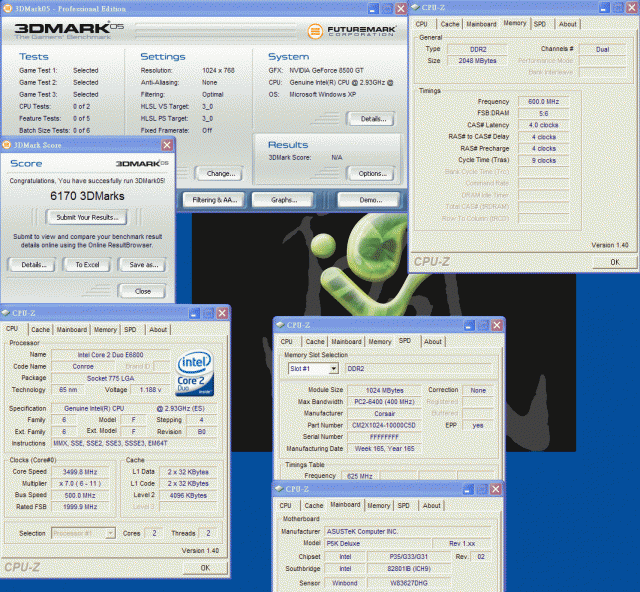This screenshot has width=640, height=592.
Task: Click 3DMark05 title bar app icon
Action: (7, 9)
